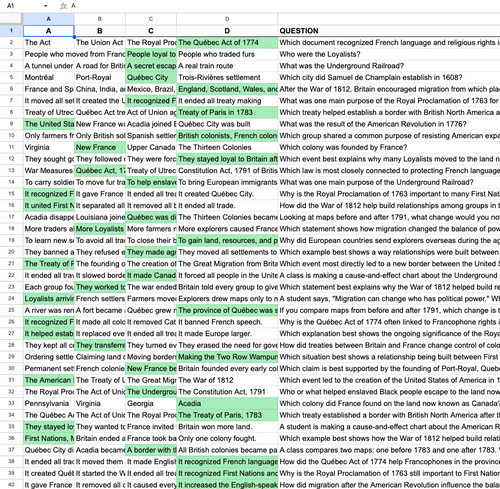Select column B header
This screenshot has width=500, height=489.
tap(100, 19)
